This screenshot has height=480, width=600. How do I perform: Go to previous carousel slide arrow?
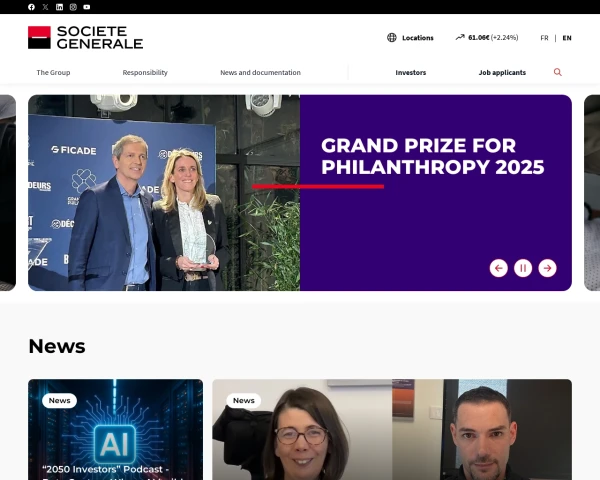click(499, 268)
